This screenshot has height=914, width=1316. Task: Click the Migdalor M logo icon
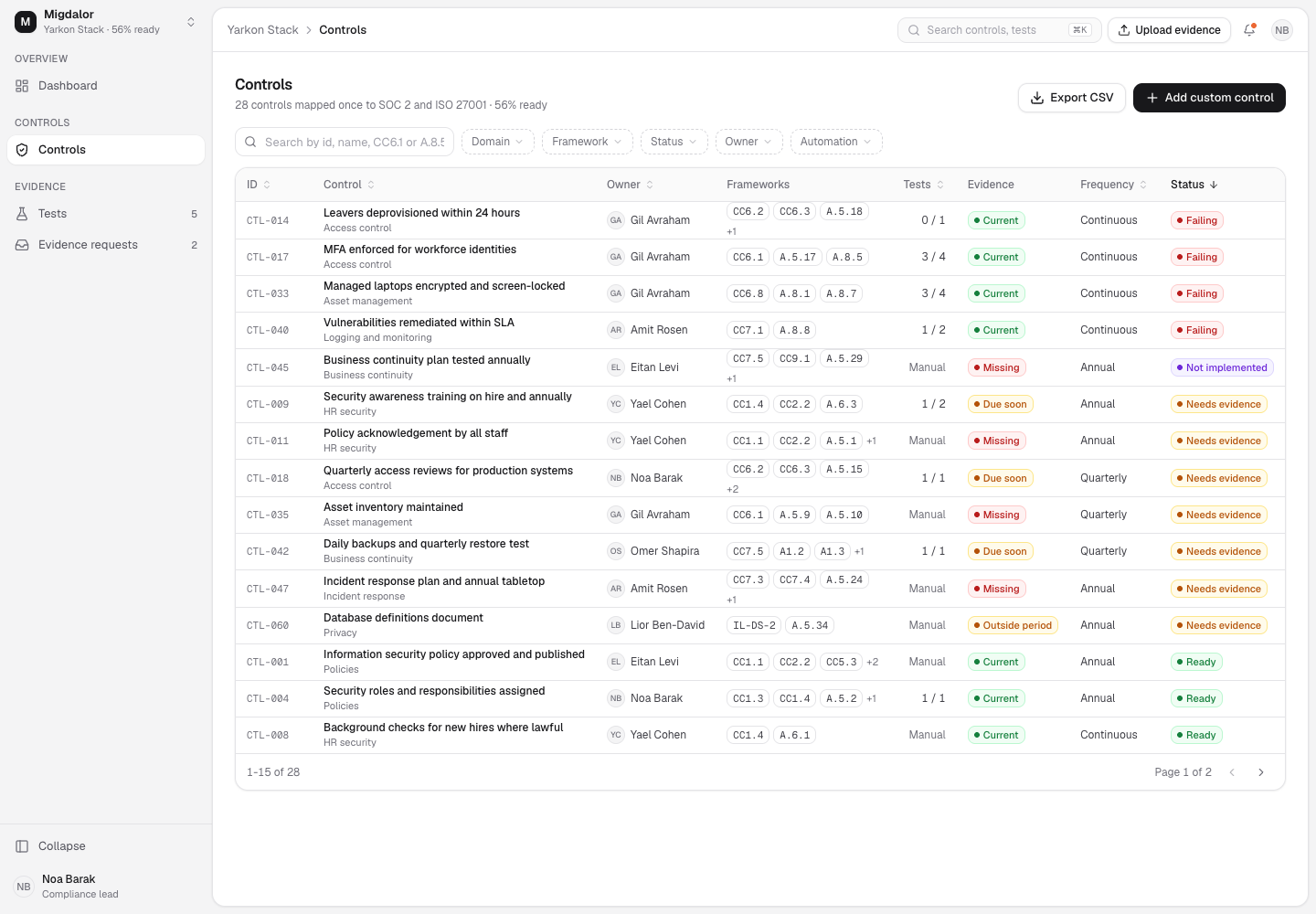tap(26, 22)
